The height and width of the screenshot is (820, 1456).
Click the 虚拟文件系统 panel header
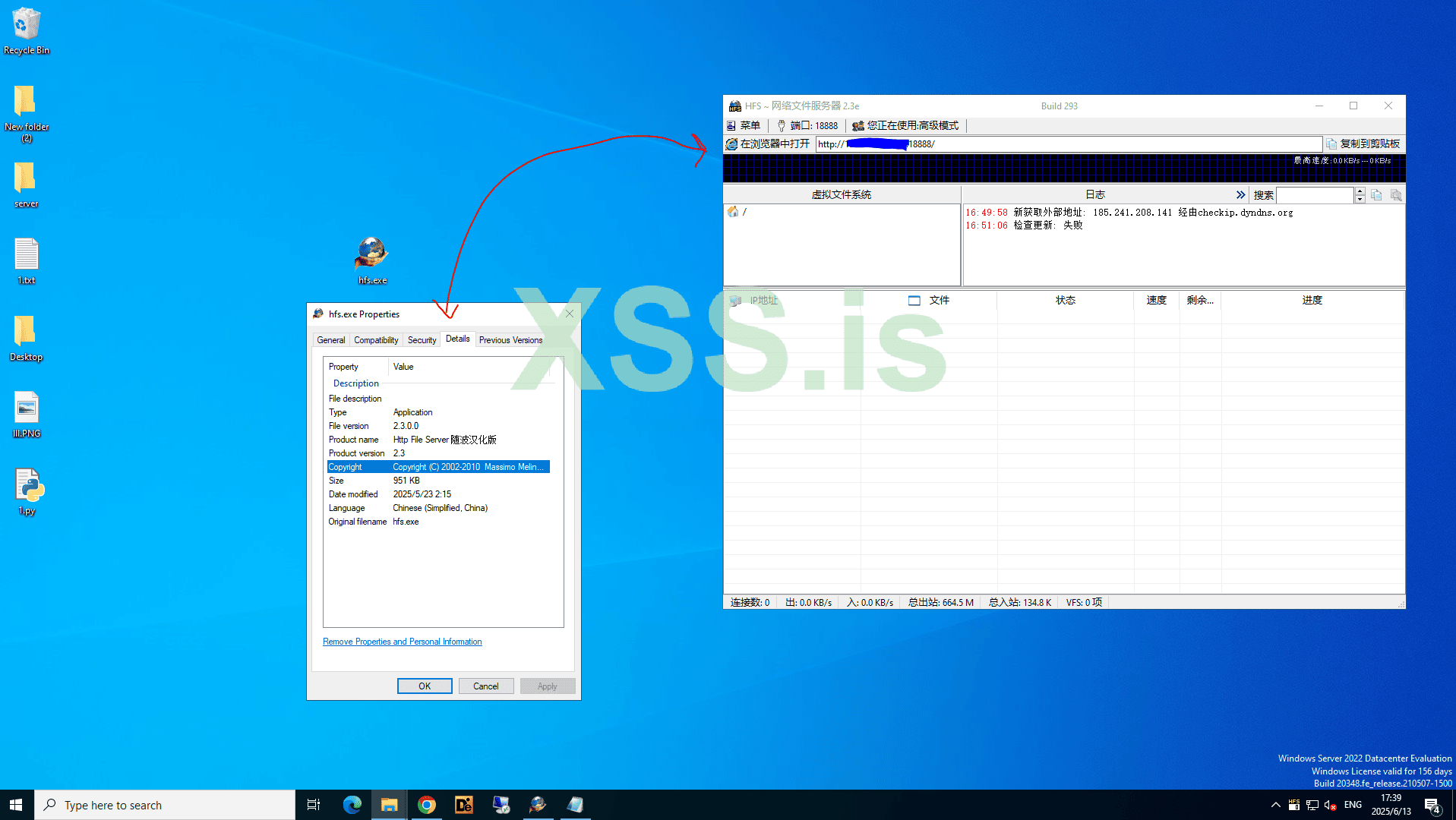[x=842, y=194]
